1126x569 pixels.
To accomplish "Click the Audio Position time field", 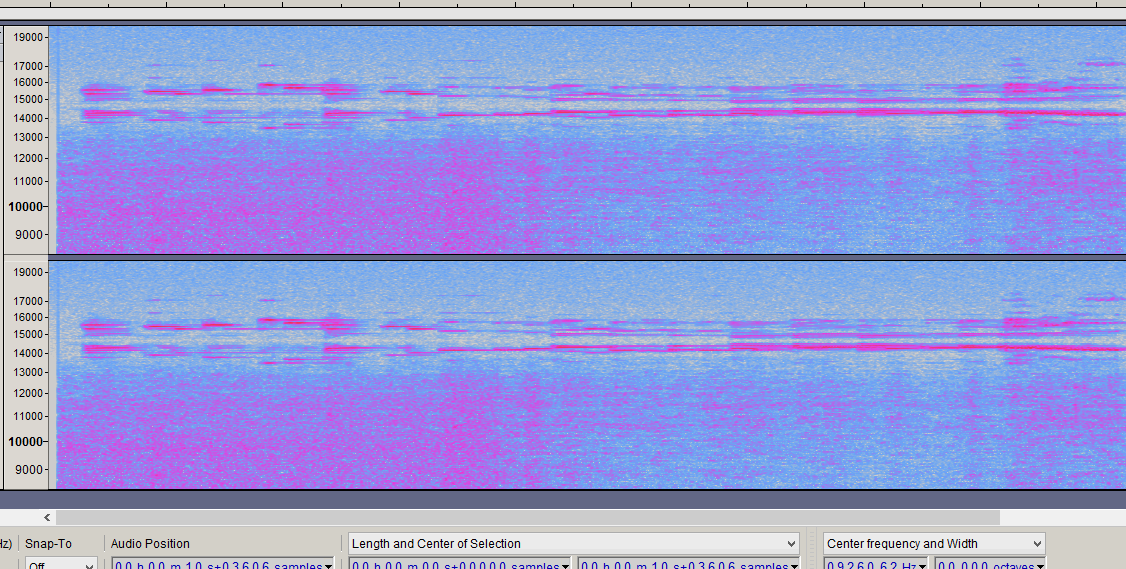I will [x=215, y=566].
